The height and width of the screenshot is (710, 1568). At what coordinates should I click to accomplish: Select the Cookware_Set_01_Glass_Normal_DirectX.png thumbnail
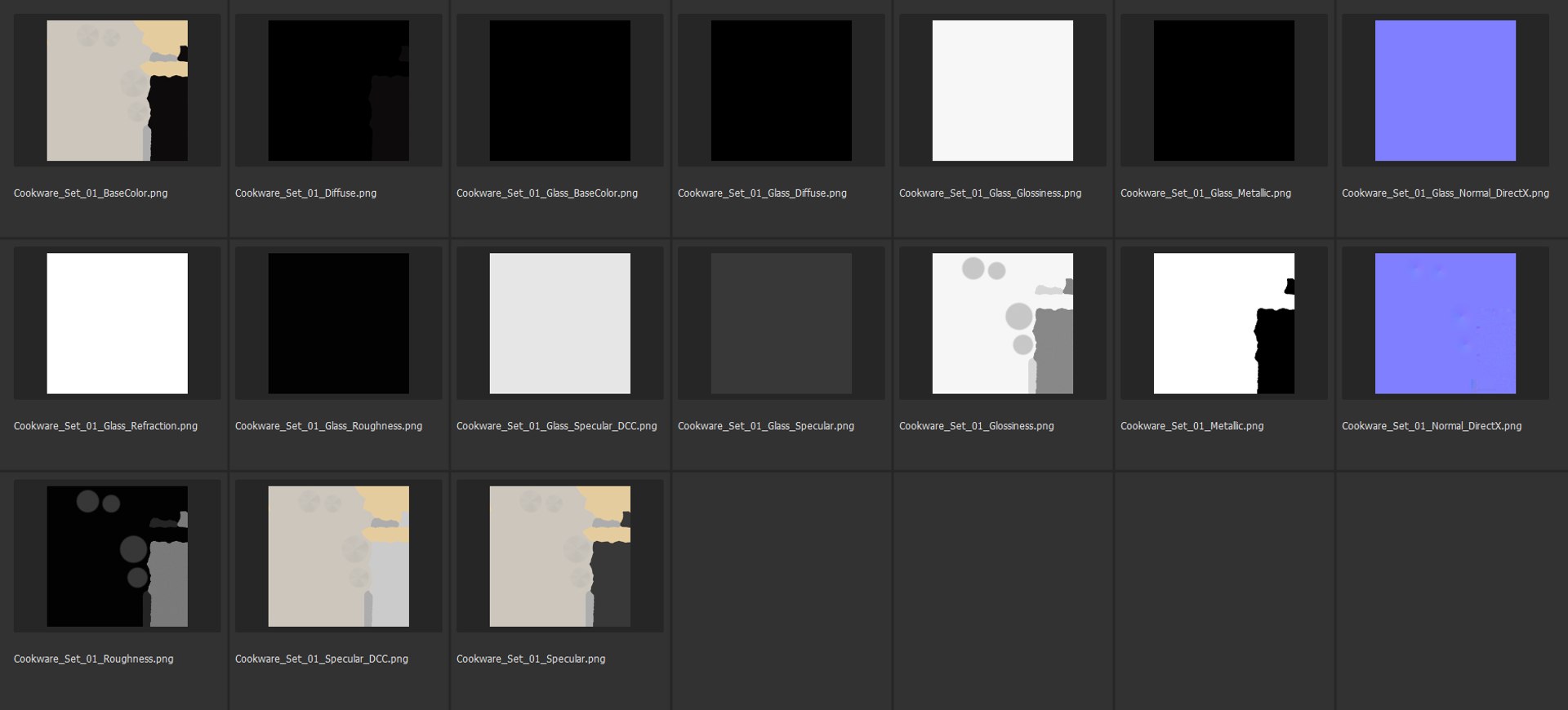[x=1445, y=91]
